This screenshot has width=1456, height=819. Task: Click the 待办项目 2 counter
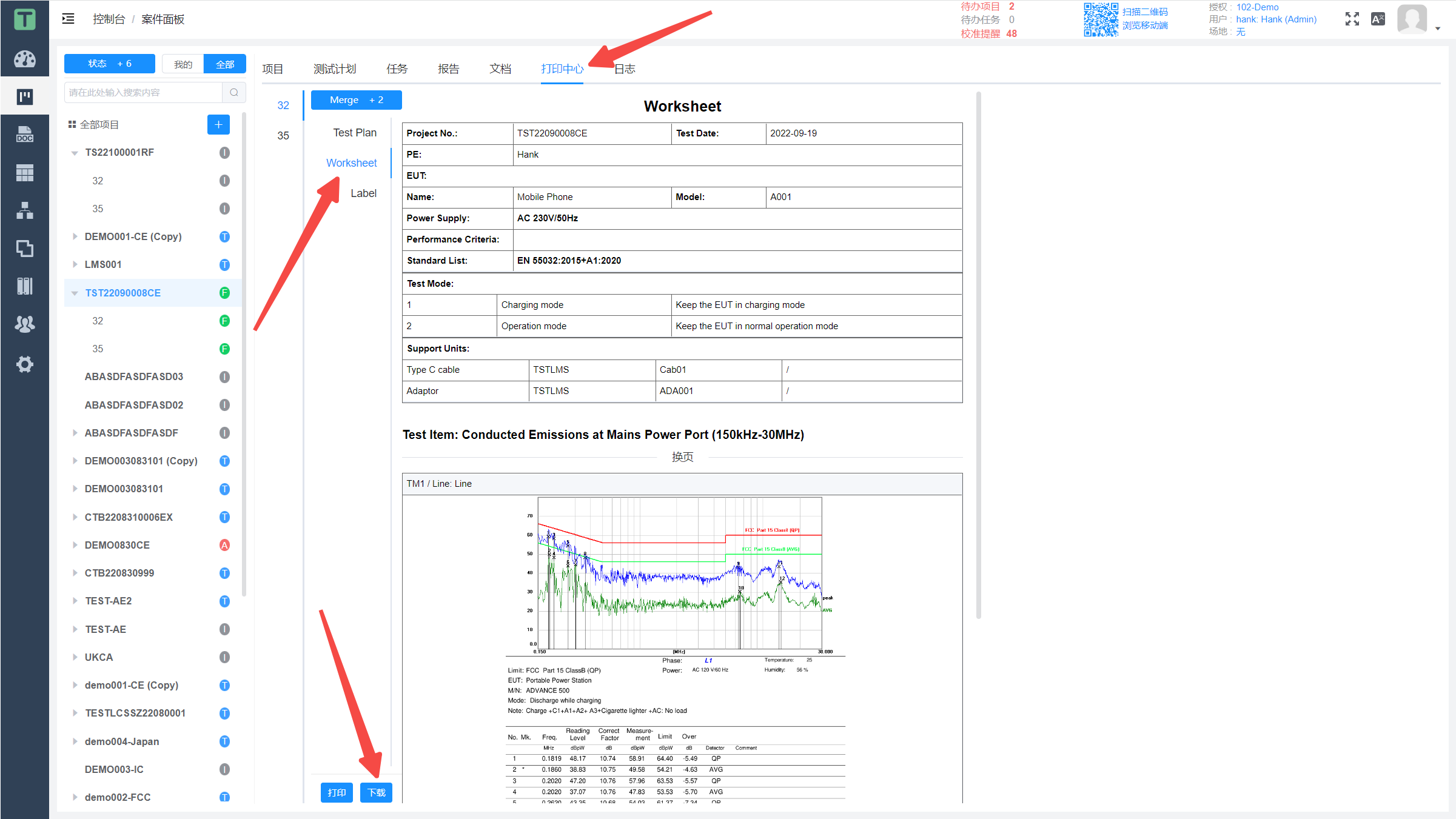pos(988,7)
